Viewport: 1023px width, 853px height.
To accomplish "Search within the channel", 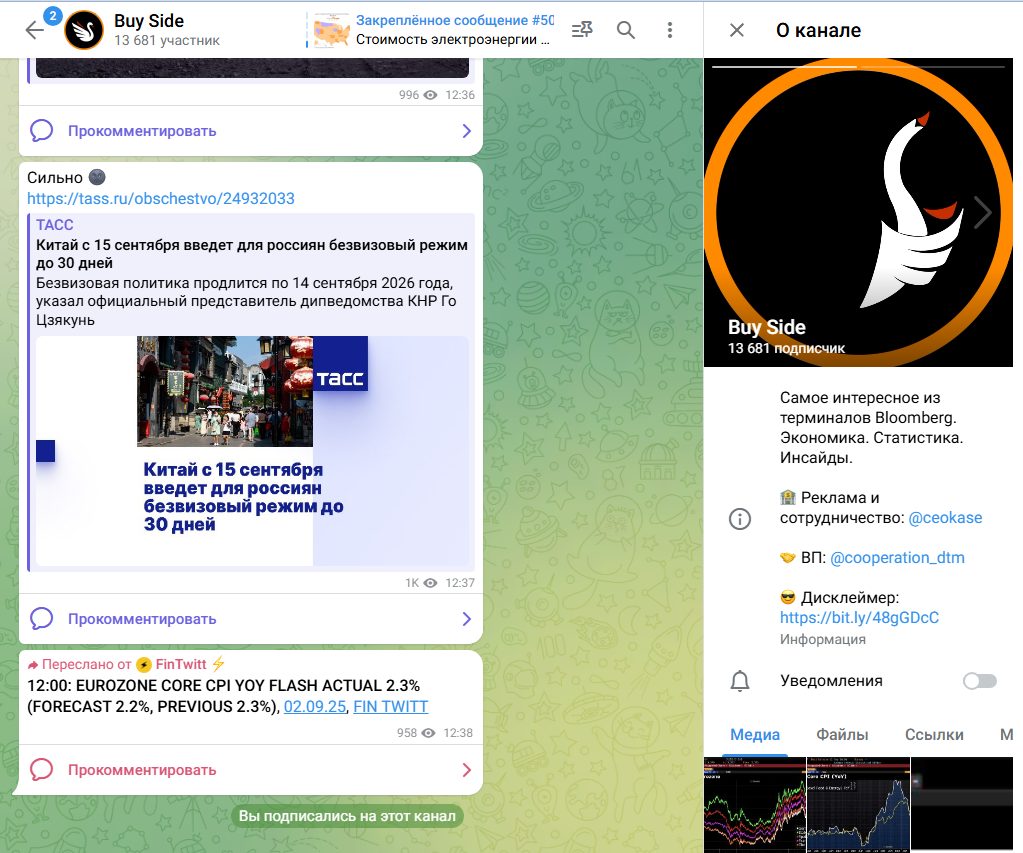I will (x=626, y=30).
